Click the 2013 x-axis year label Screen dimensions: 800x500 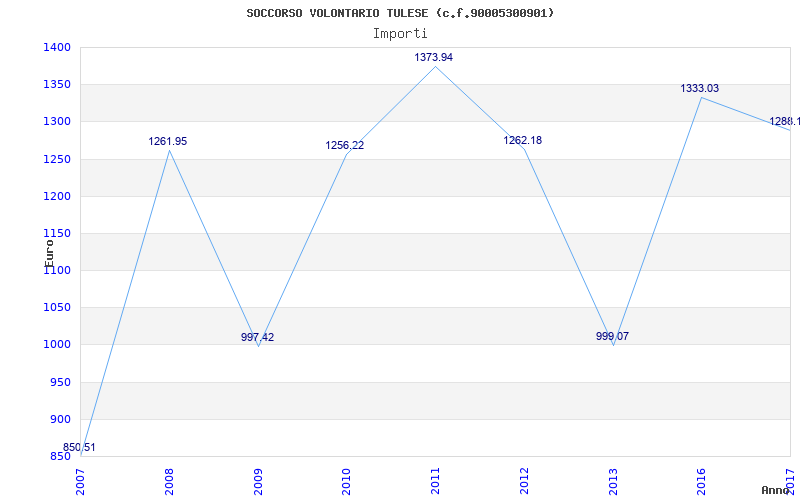point(613,482)
